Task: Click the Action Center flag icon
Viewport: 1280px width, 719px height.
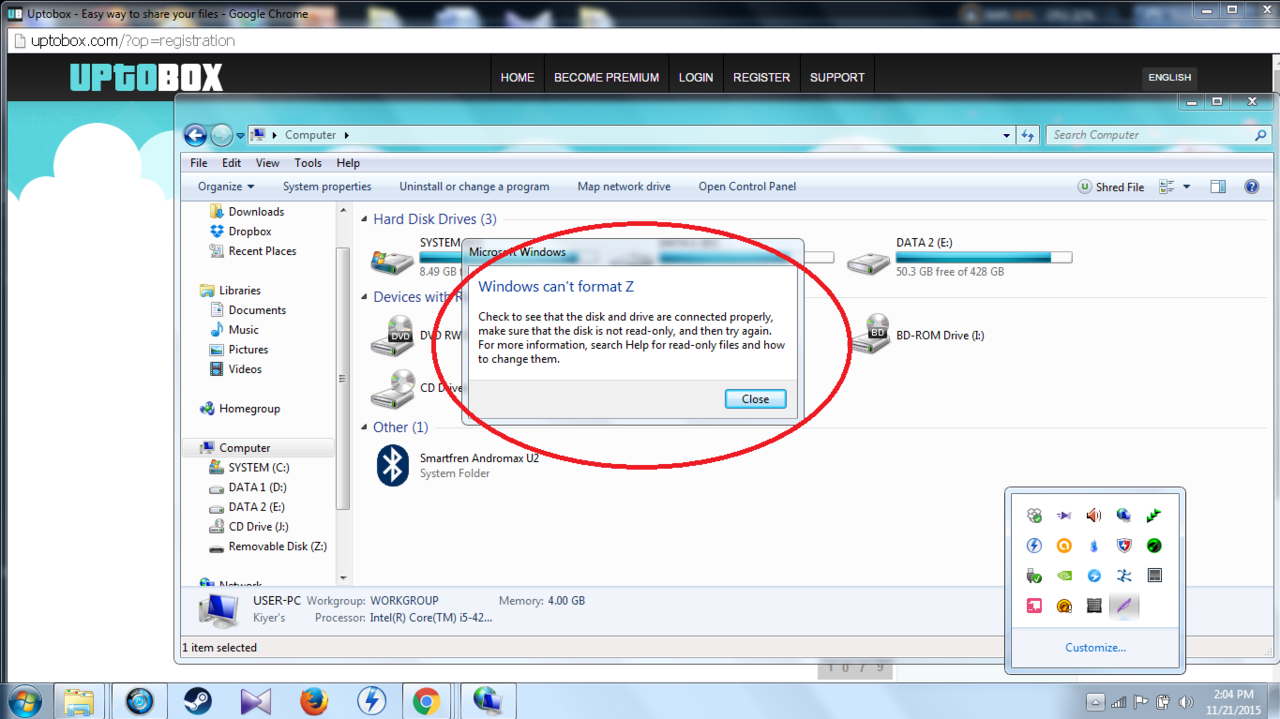Action: [x=1141, y=702]
